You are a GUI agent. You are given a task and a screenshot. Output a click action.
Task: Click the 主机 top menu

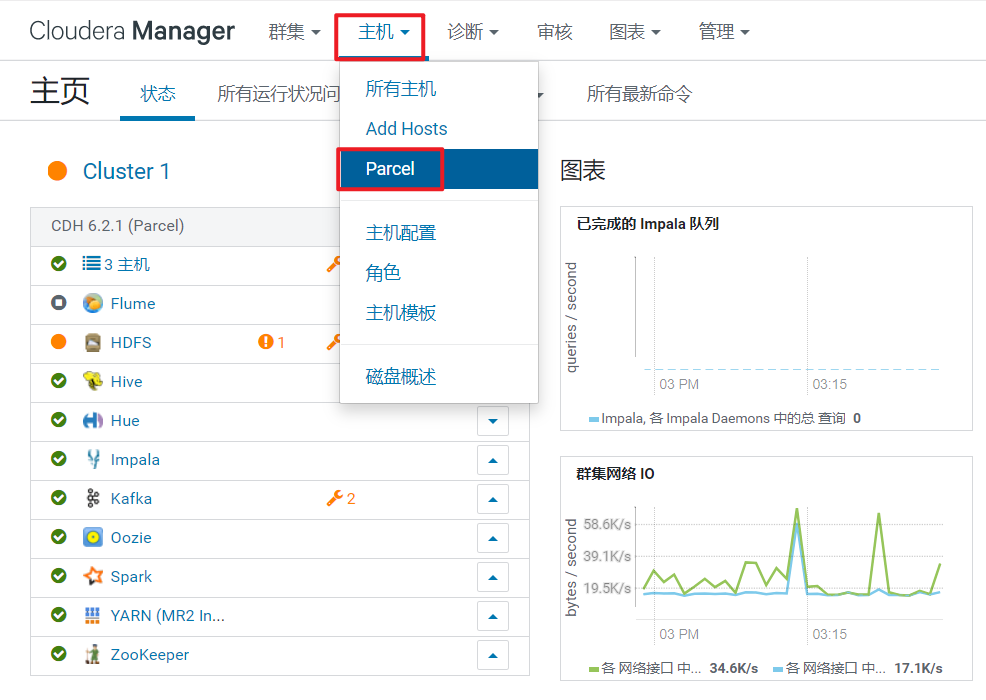click(384, 31)
